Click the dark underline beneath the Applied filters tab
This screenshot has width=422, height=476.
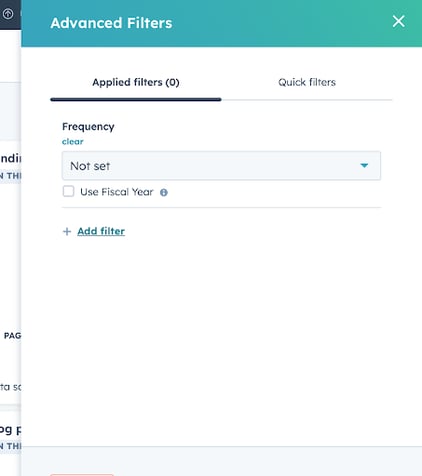click(136, 99)
